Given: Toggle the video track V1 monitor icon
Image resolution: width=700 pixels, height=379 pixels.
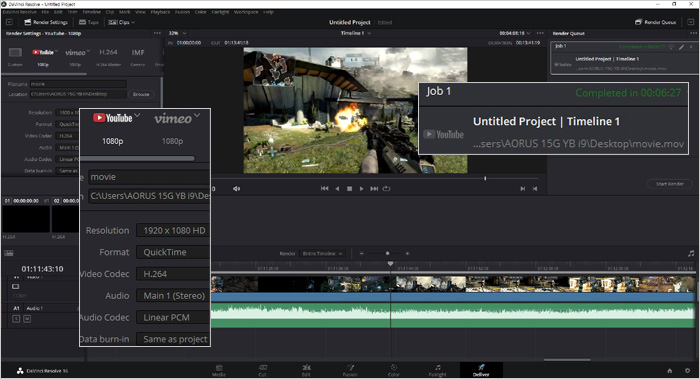Looking at the screenshot, I should coord(16,287).
